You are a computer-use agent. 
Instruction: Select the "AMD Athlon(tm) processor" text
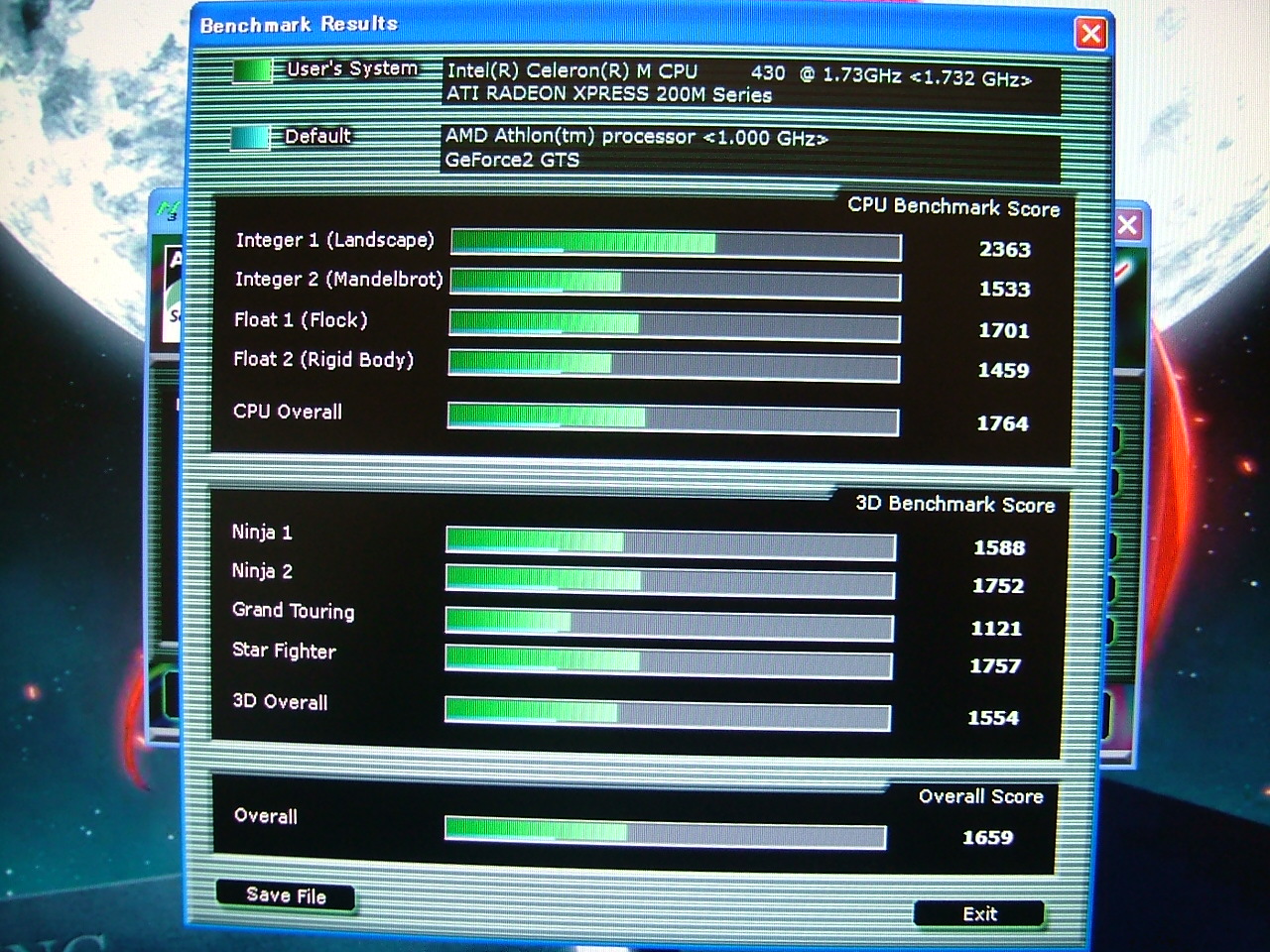tap(571, 137)
